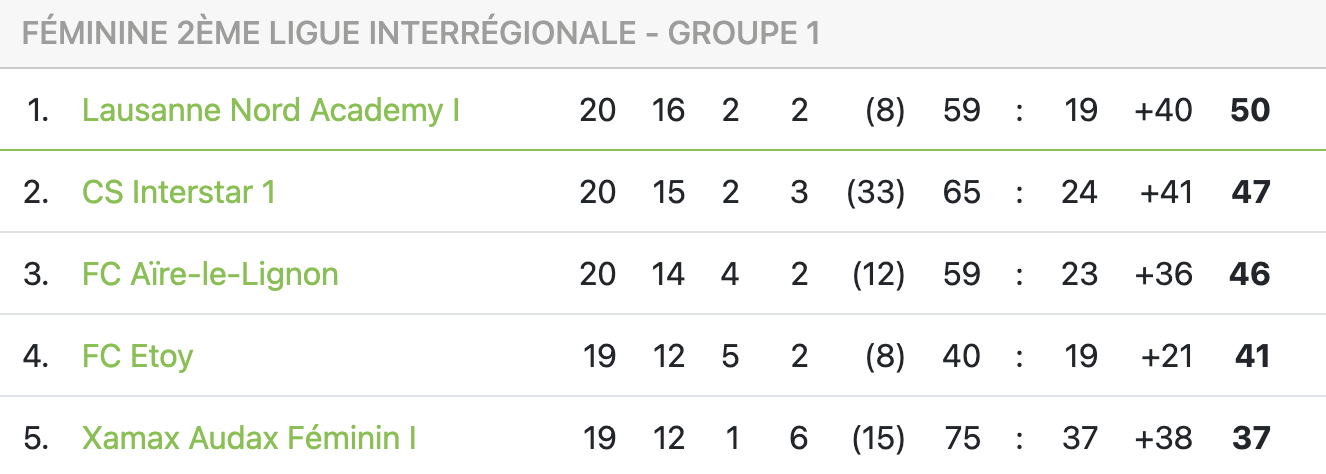This screenshot has width=1326, height=474.
Task: Click the +41 goal difference for CS Interstar
Action: tap(1165, 191)
